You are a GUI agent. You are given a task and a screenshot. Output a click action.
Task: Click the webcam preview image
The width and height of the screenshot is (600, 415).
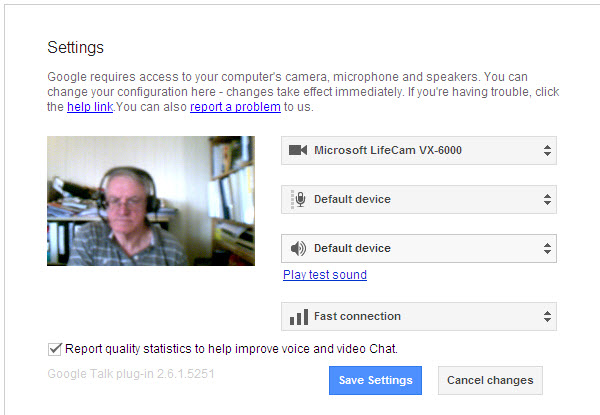click(x=151, y=201)
